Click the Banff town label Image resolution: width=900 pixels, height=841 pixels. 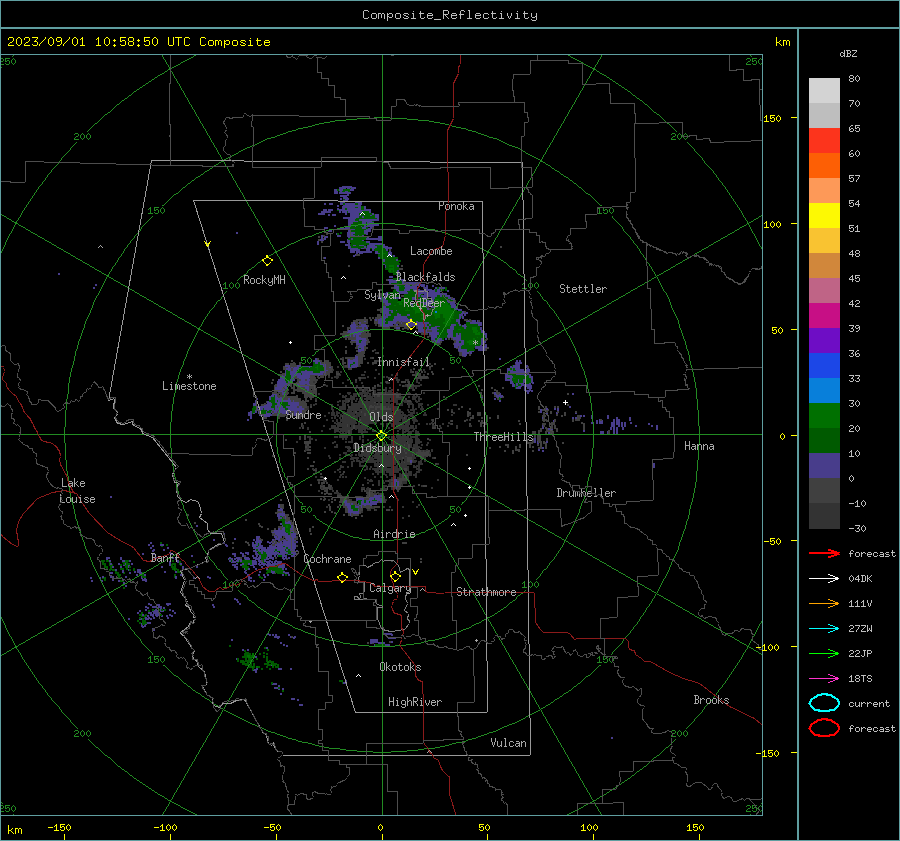(165, 558)
